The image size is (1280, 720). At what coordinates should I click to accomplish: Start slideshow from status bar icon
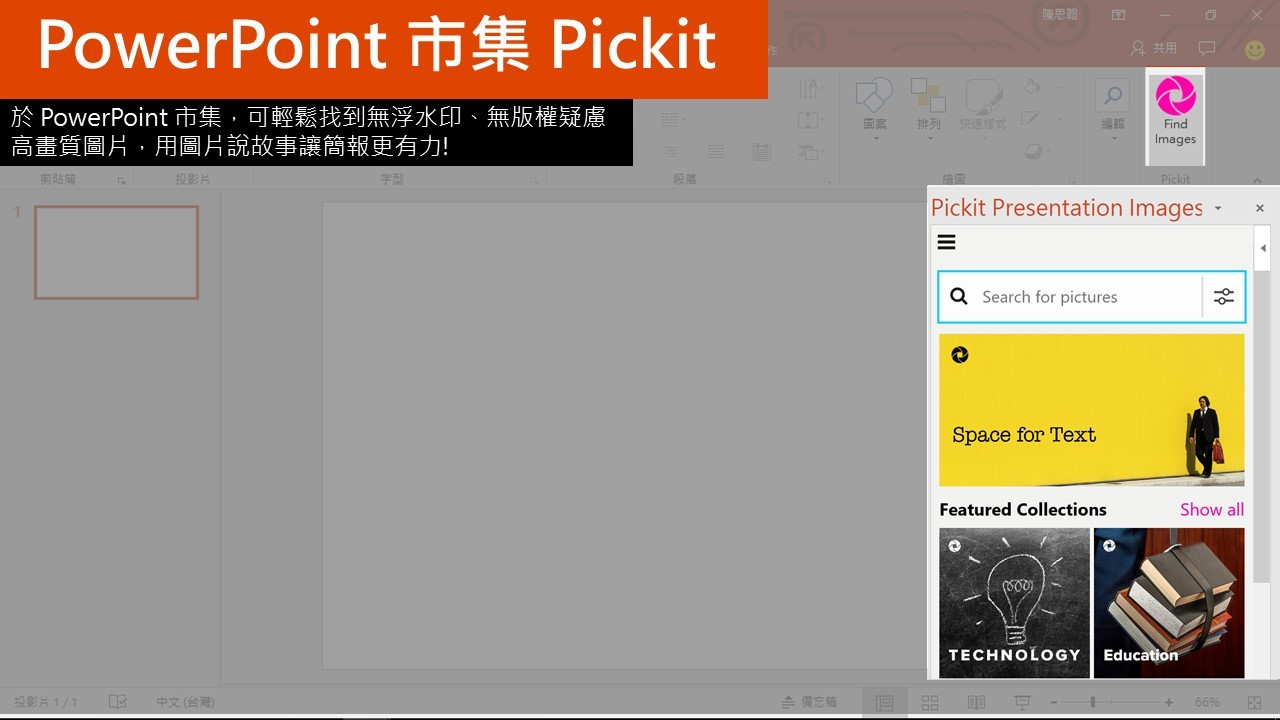click(x=1022, y=702)
